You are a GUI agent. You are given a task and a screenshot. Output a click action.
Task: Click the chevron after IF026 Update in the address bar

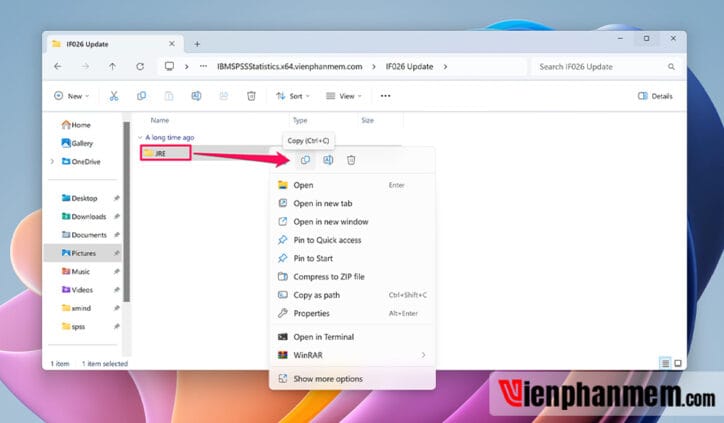click(x=445, y=66)
